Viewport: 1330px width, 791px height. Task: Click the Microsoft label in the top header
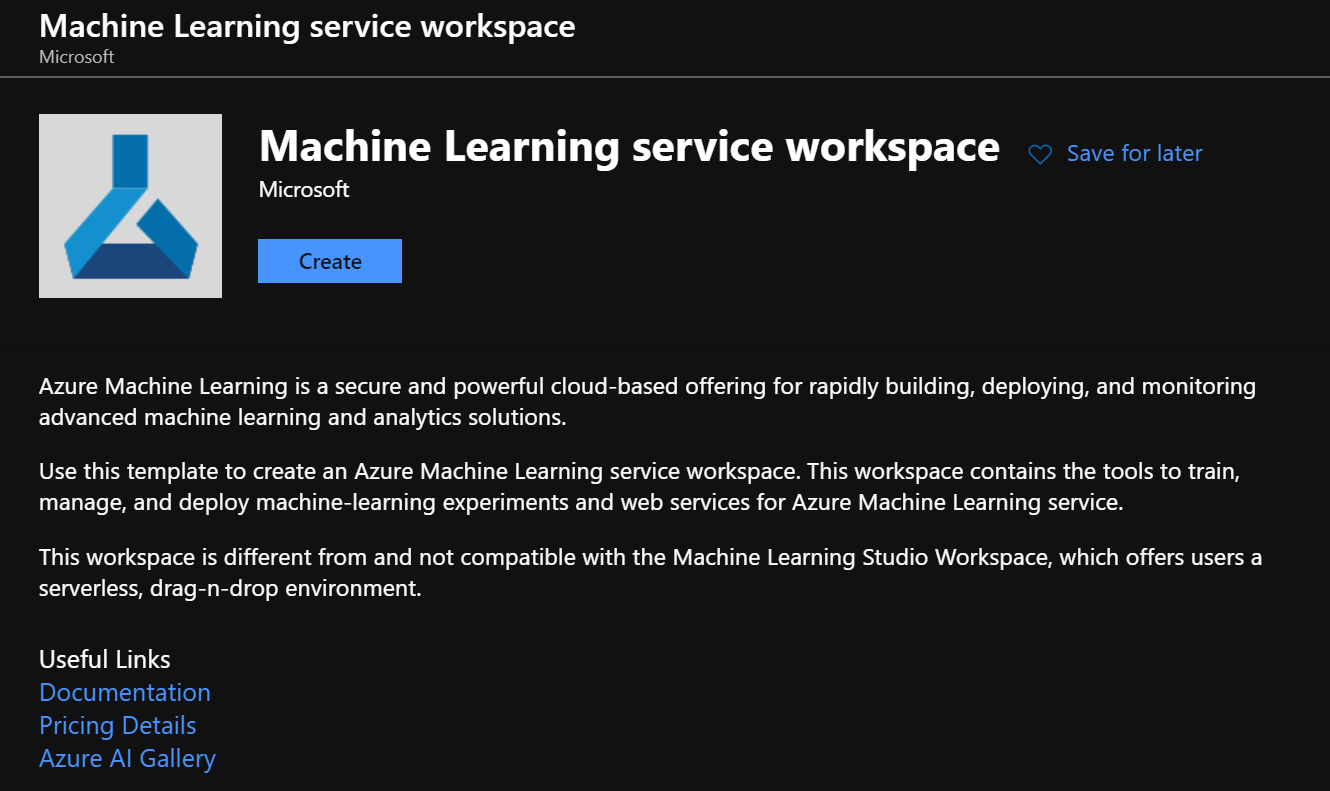point(77,57)
